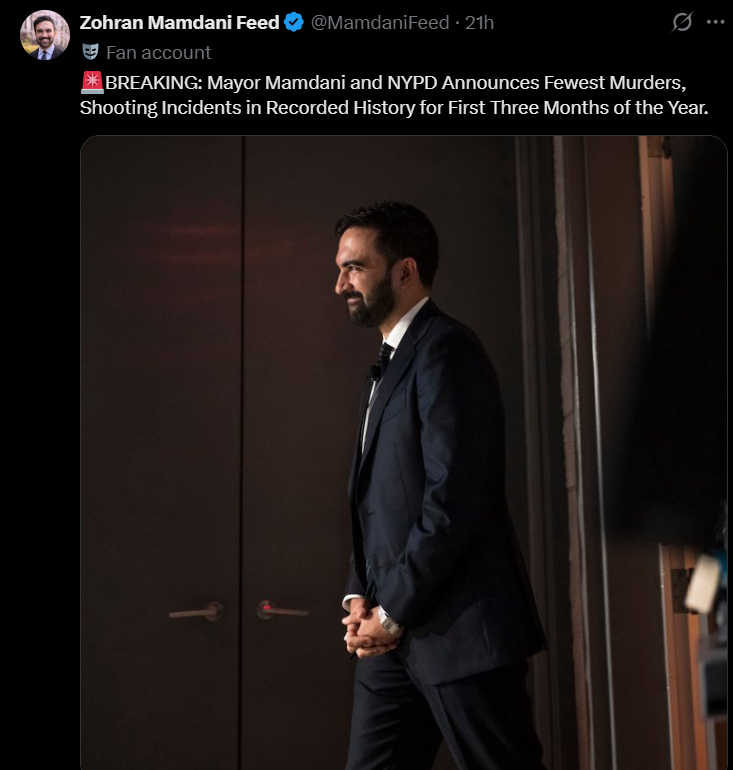Open the post via 21h timestamp
This screenshot has height=770, width=733.
click(x=479, y=23)
